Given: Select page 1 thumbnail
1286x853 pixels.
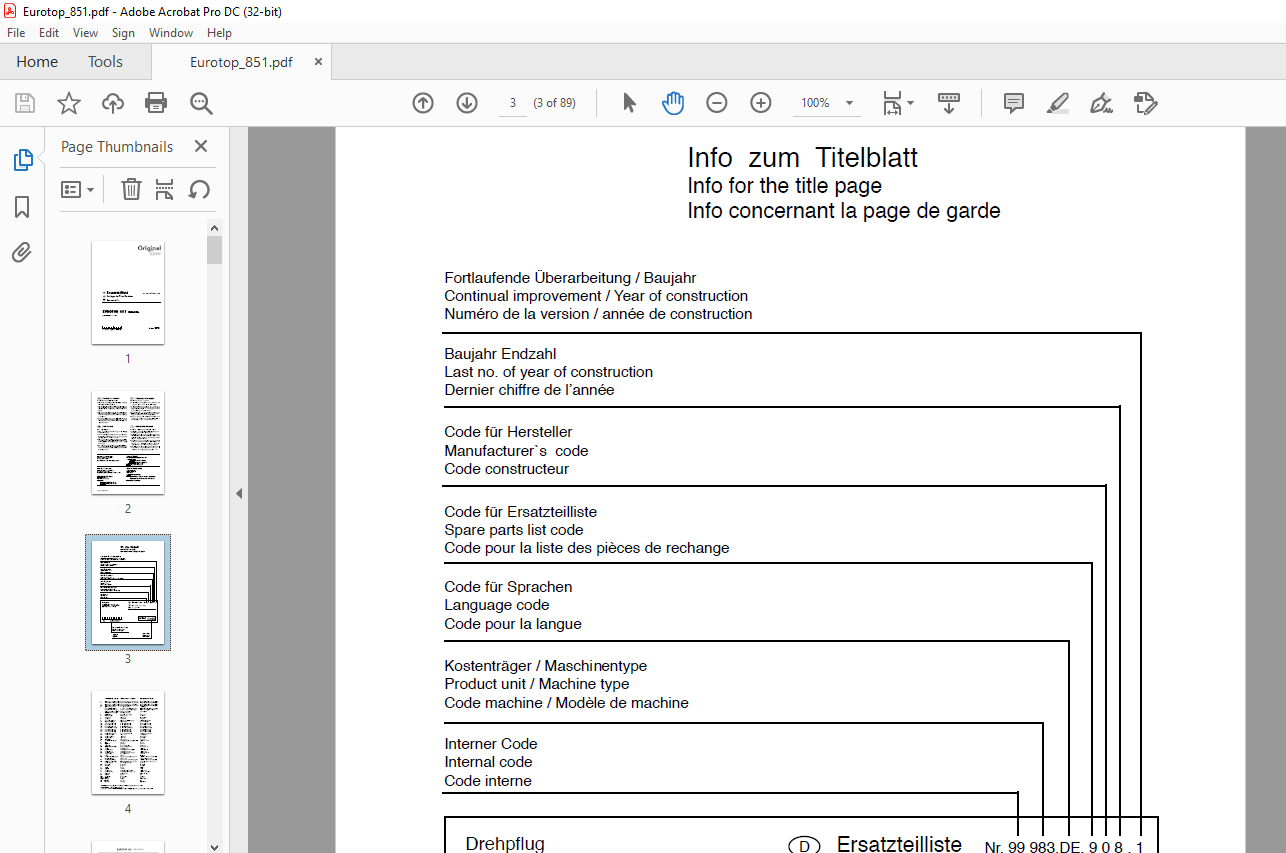Looking at the screenshot, I should (128, 292).
